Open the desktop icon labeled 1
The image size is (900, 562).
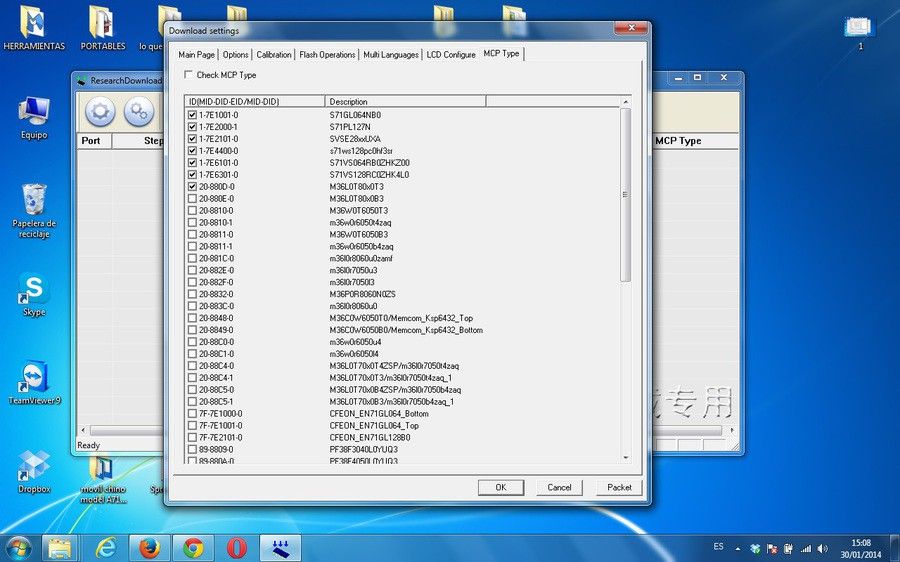(860, 32)
